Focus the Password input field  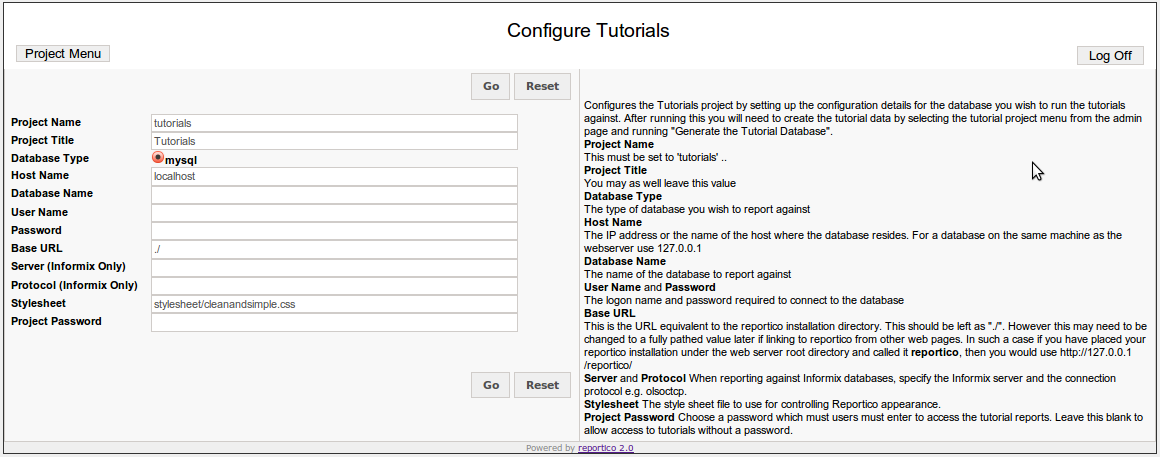coord(334,231)
